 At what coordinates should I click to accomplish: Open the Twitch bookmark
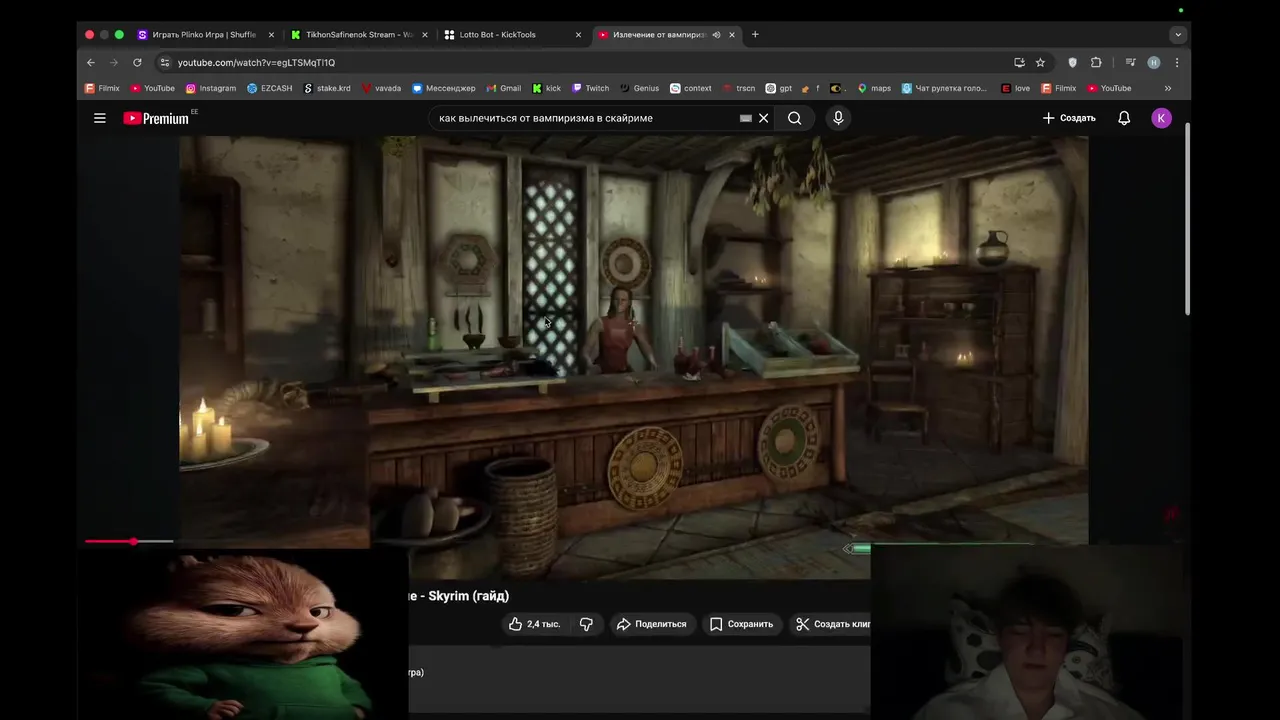[x=591, y=88]
